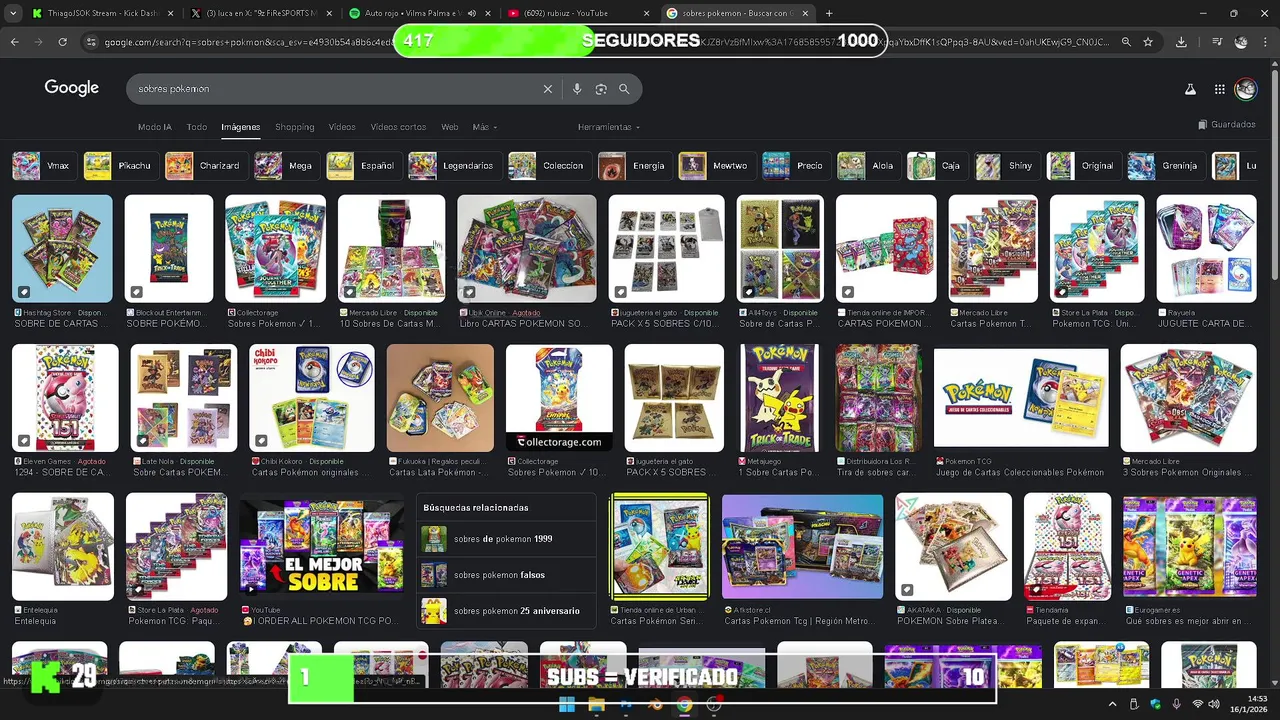This screenshot has width=1280, height=720.
Task: Expand the Herramientas tools dropdown
Action: [608, 127]
